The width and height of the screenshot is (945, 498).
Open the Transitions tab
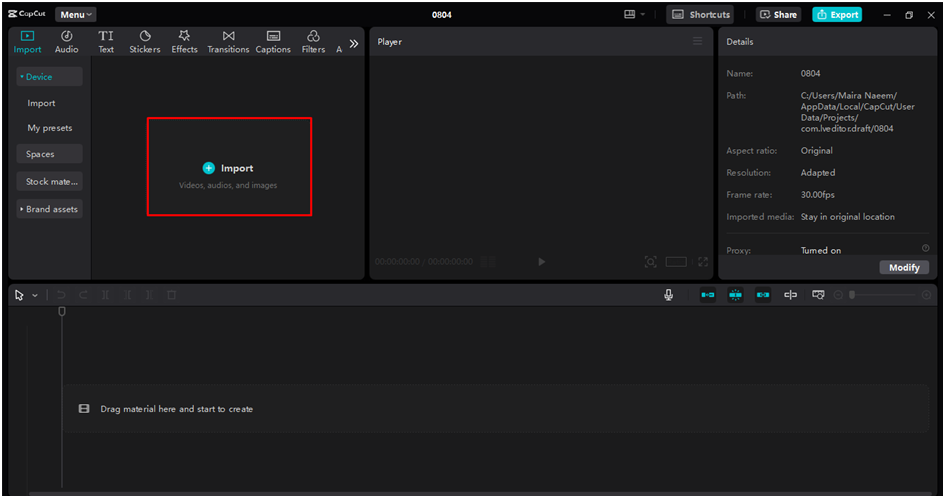(x=228, y=42)
